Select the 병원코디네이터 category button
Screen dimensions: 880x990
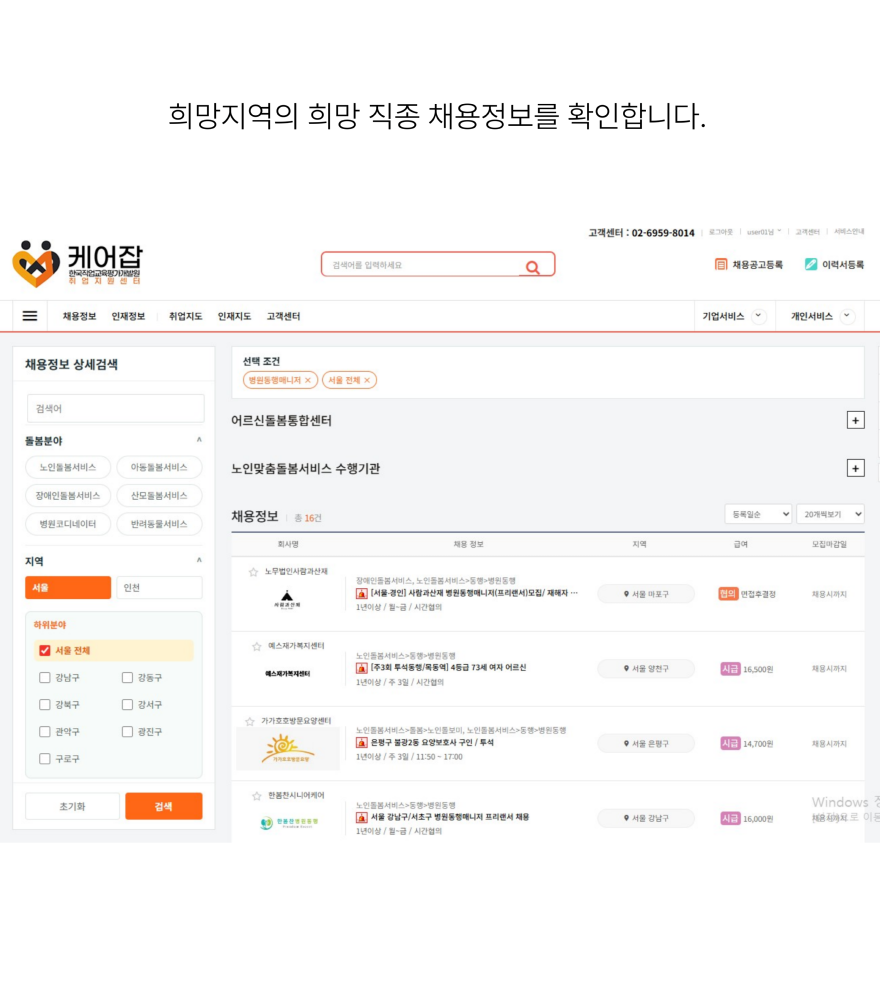pos(68,524)
